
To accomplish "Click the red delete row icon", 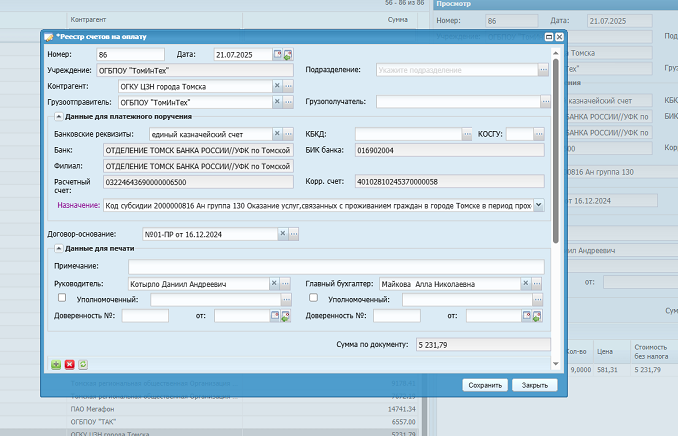I will pyautogui.click(x=70, y=365).
